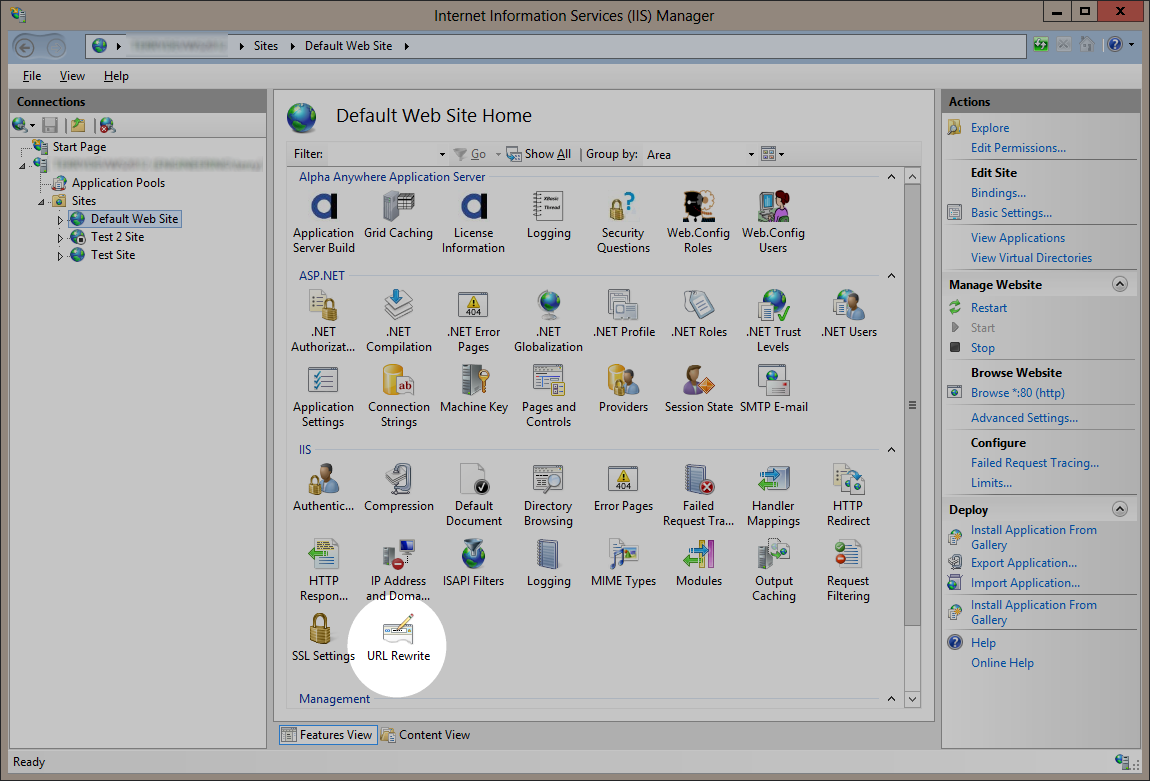Open SSL Settings feature

323,638
